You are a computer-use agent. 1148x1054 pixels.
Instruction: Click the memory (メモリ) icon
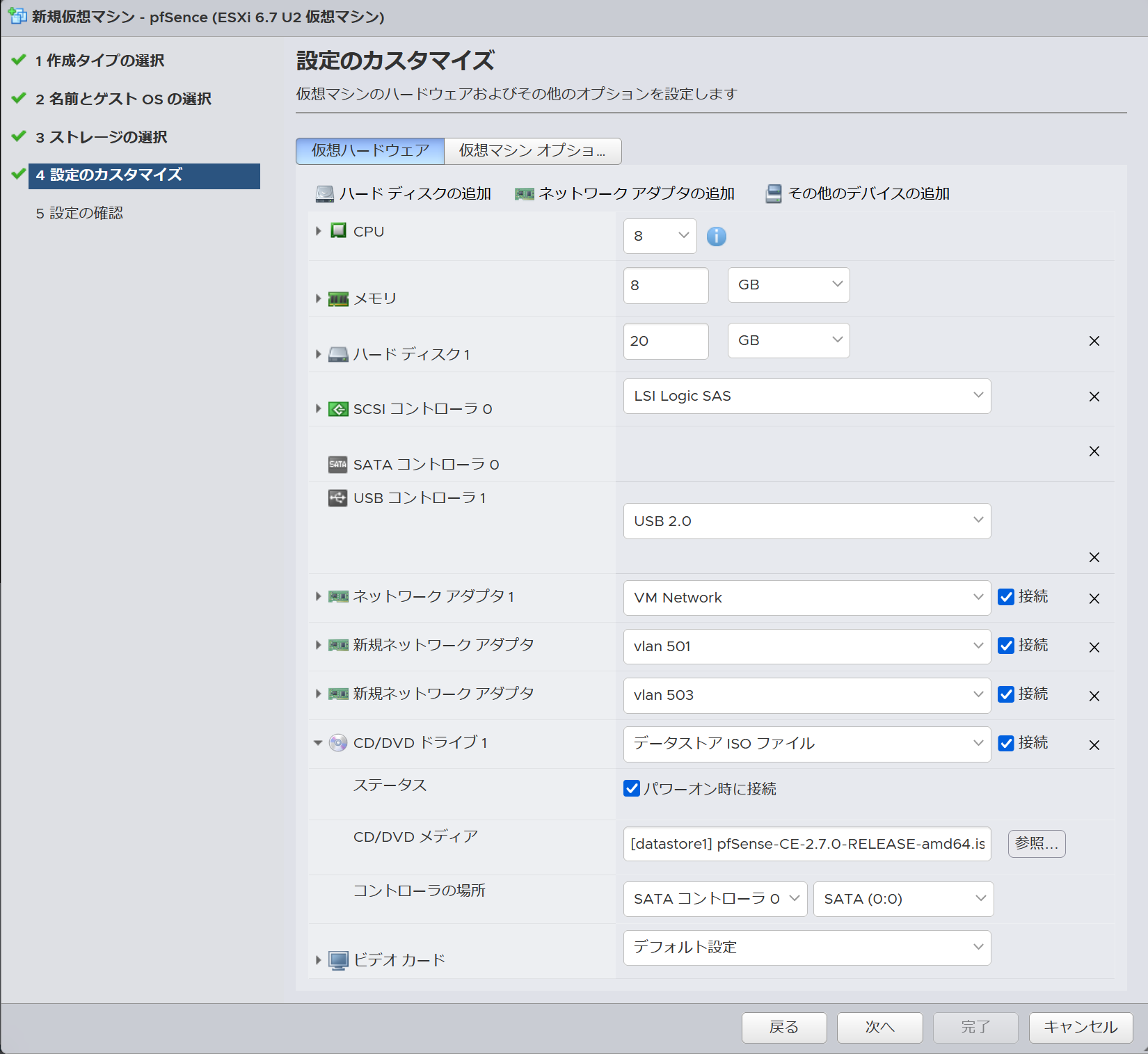tap(338, 299)
